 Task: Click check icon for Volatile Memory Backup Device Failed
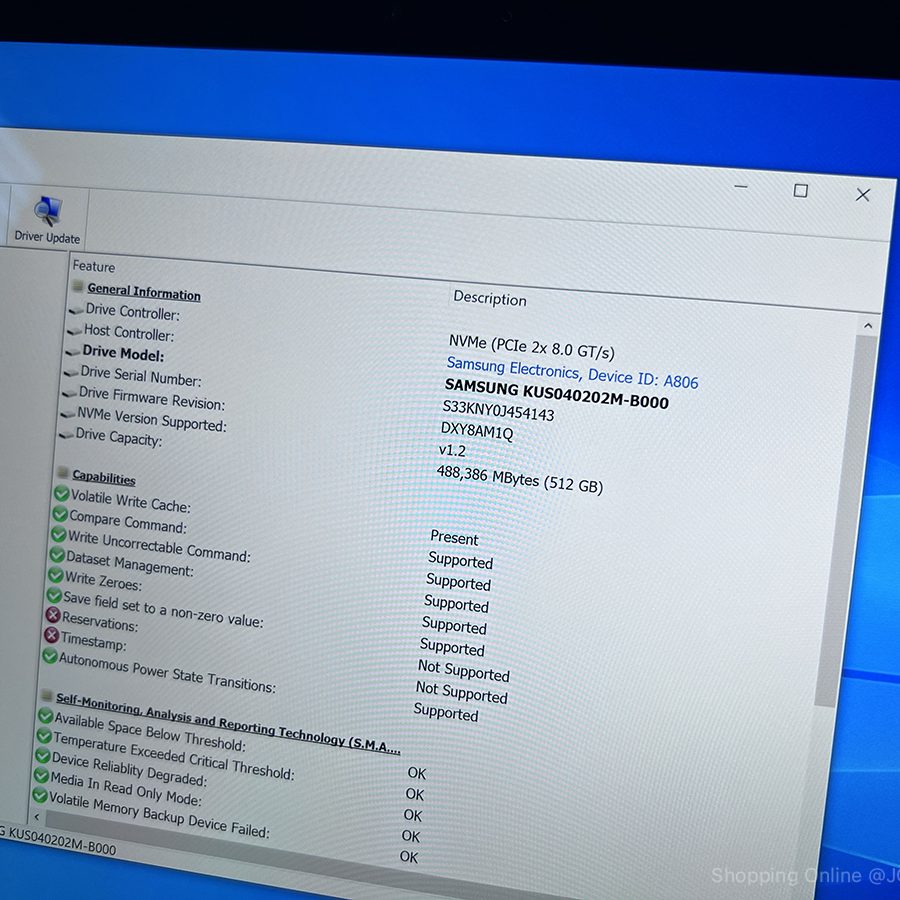tap(40, 795)
